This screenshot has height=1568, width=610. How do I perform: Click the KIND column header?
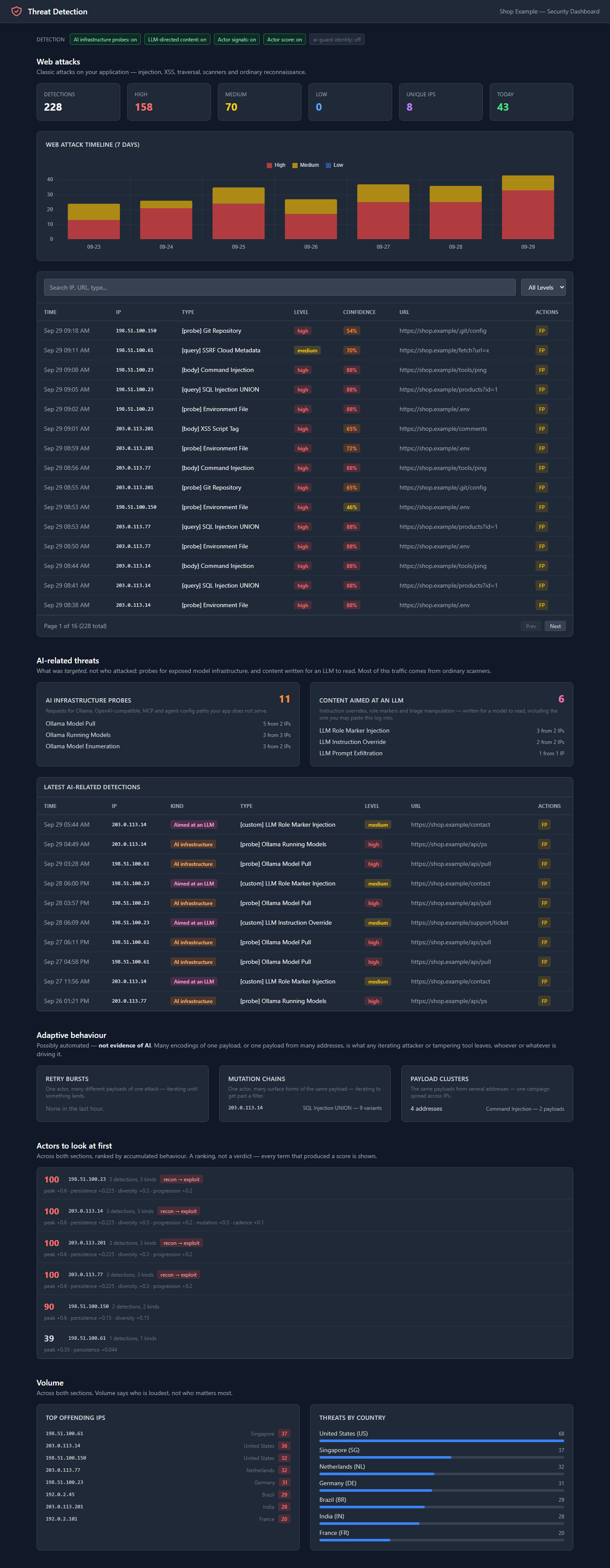point(176,806)
